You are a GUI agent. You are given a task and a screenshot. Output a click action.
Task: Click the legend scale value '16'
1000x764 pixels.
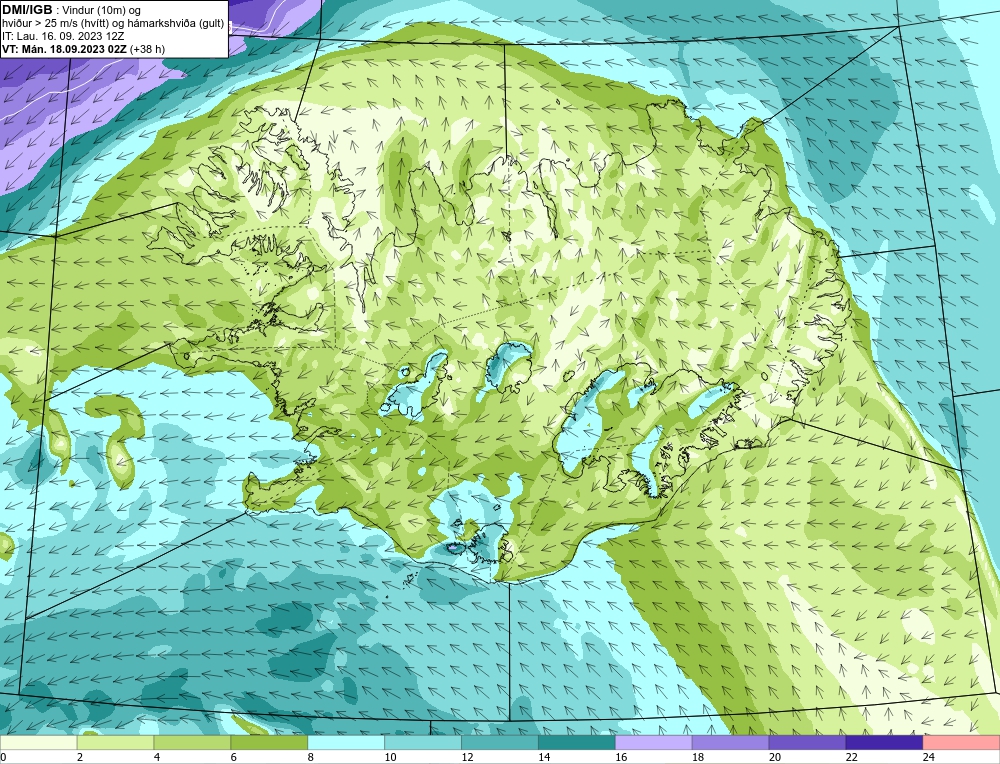coord(621,757)
